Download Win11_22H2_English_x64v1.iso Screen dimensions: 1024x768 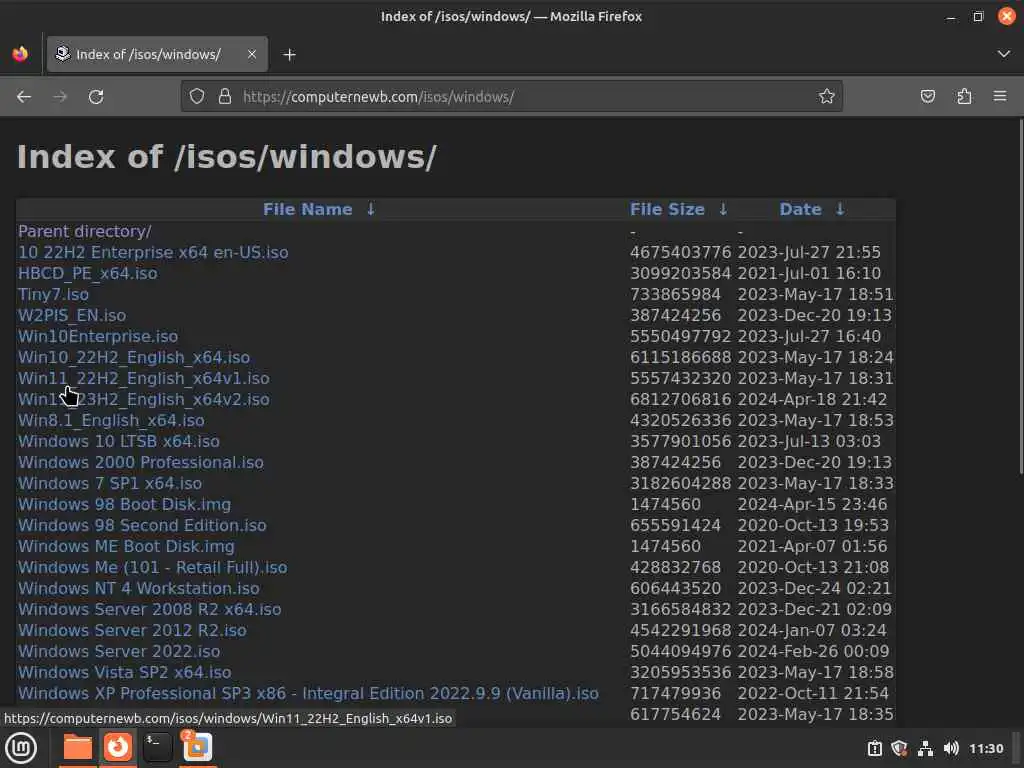pos(143,378)
